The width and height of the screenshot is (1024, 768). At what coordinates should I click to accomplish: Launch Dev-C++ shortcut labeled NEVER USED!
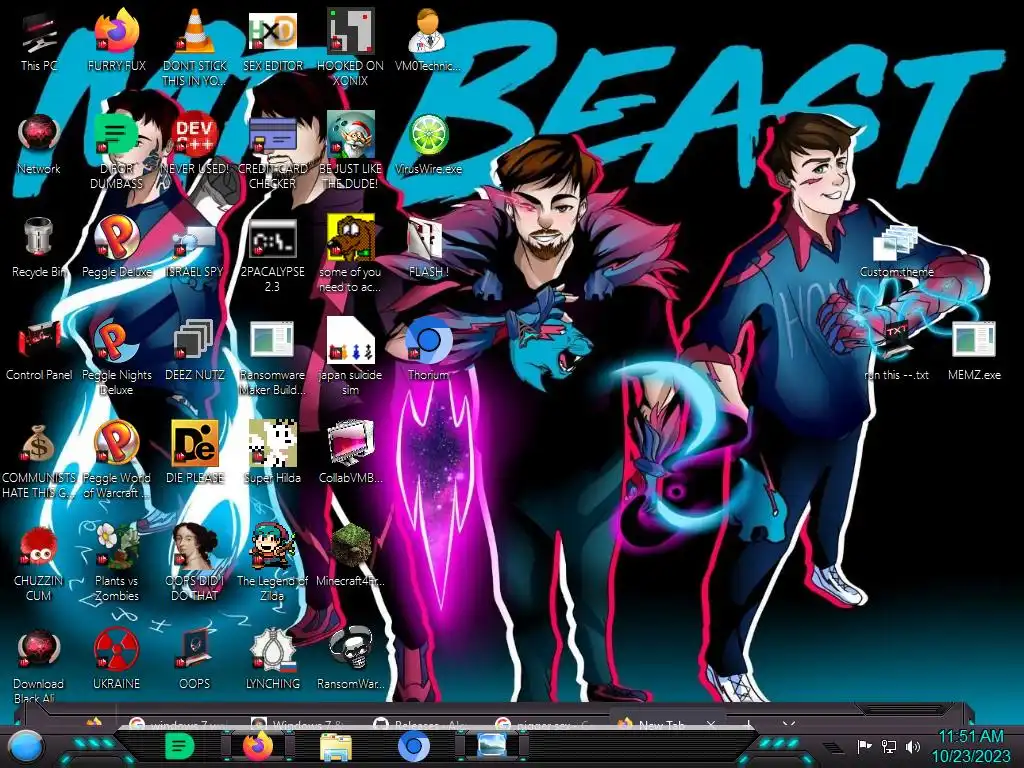click(x=195, y=142)
